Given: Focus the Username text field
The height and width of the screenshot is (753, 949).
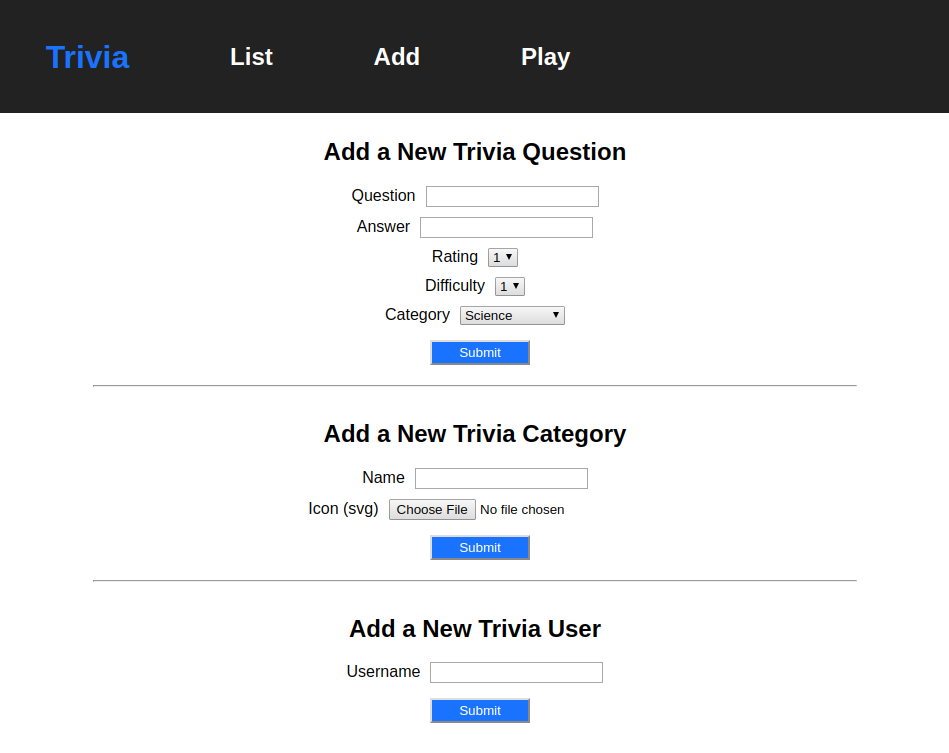Looking at the screenshot, I should click(x=516, y=672).
